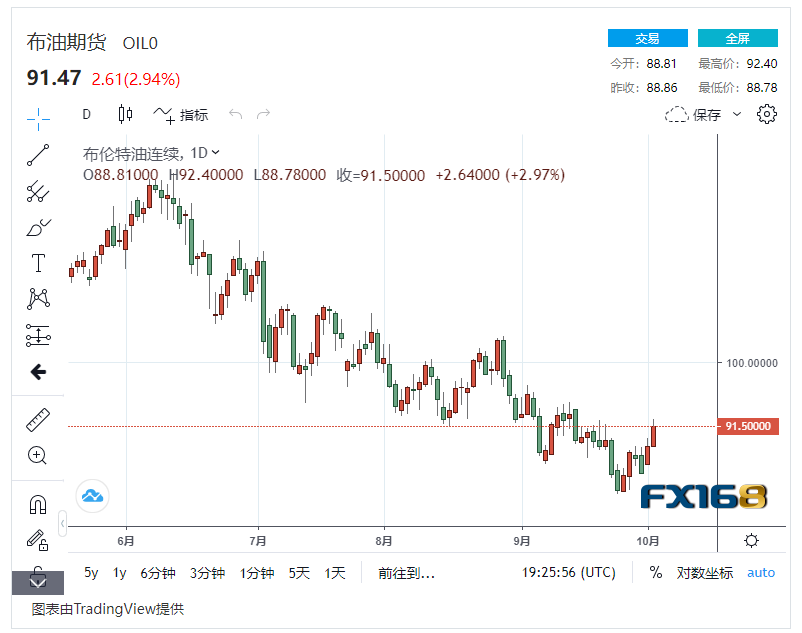Open the 保存 save dropdown chevron

[737, 115]
